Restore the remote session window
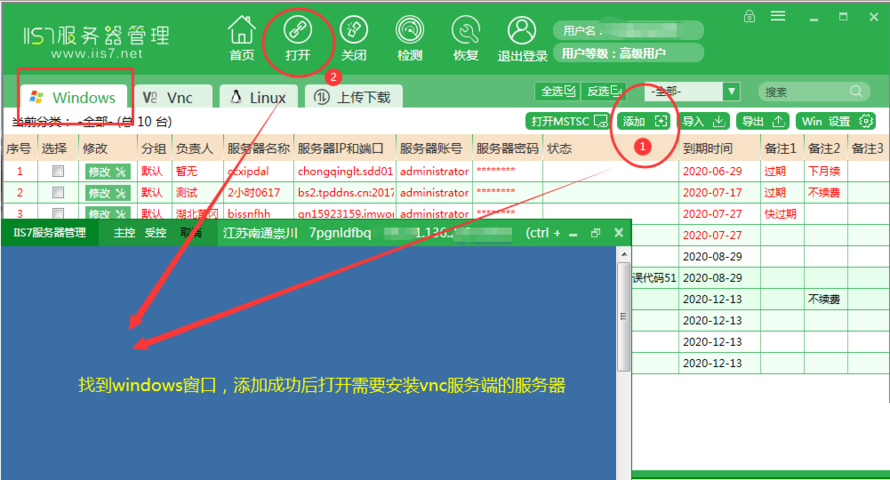The image size is (890, 480). (595, 233)
